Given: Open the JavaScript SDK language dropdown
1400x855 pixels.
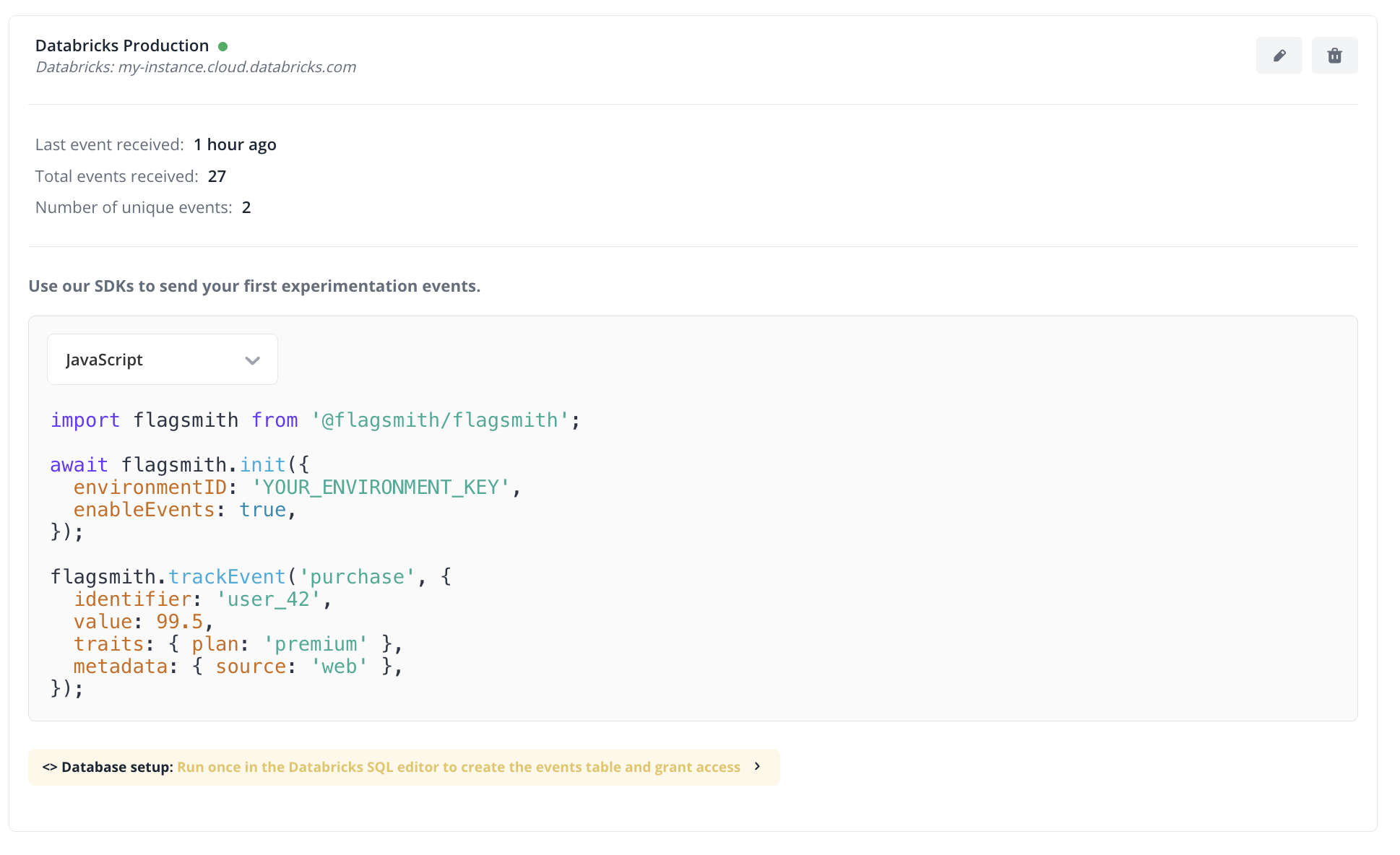Looking at the screenshot, I should pyautogui.click(x=163, y=360).
